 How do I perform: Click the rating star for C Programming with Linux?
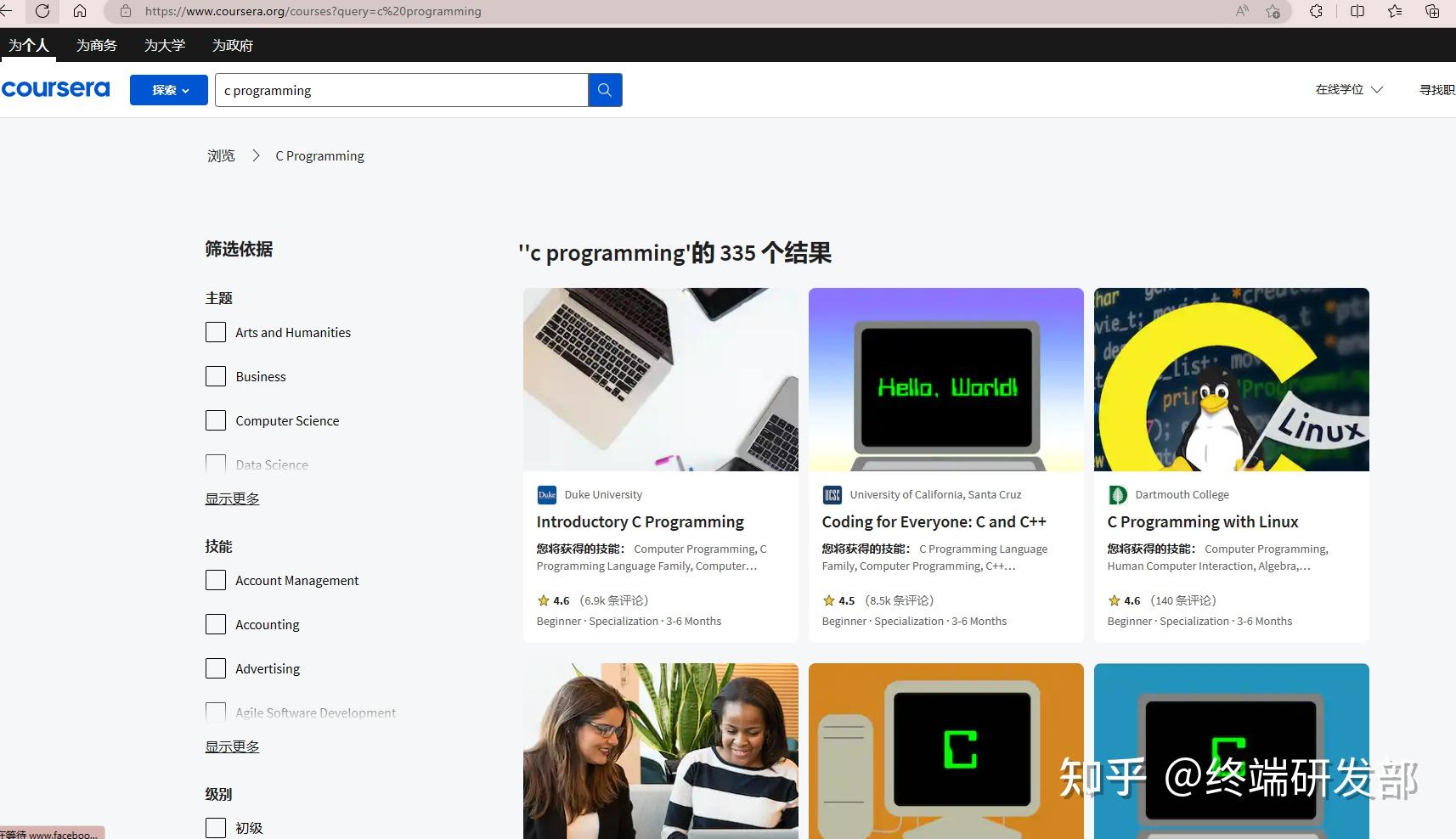tap(1115, 600)
